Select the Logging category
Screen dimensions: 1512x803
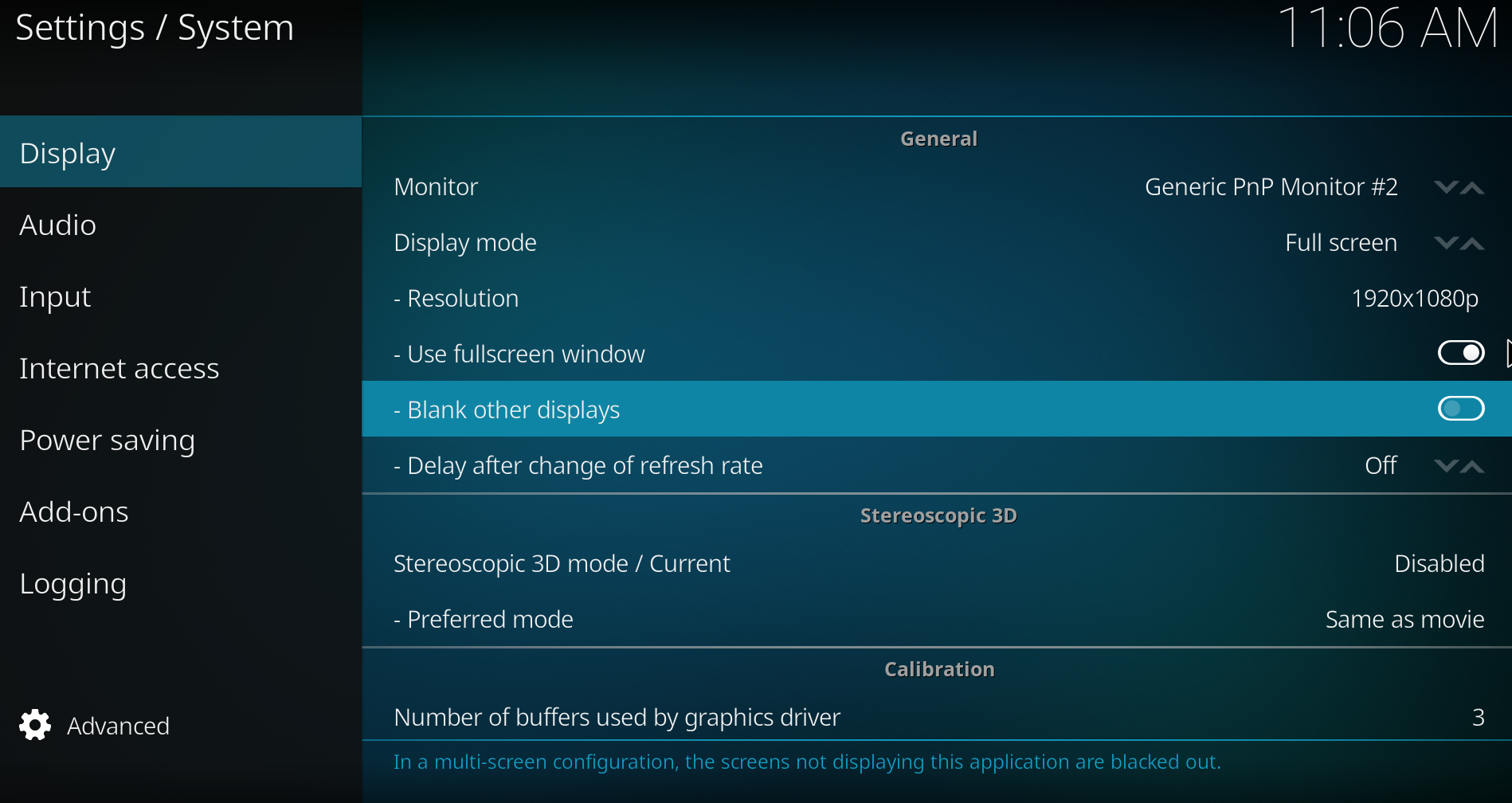click(181, 583)
